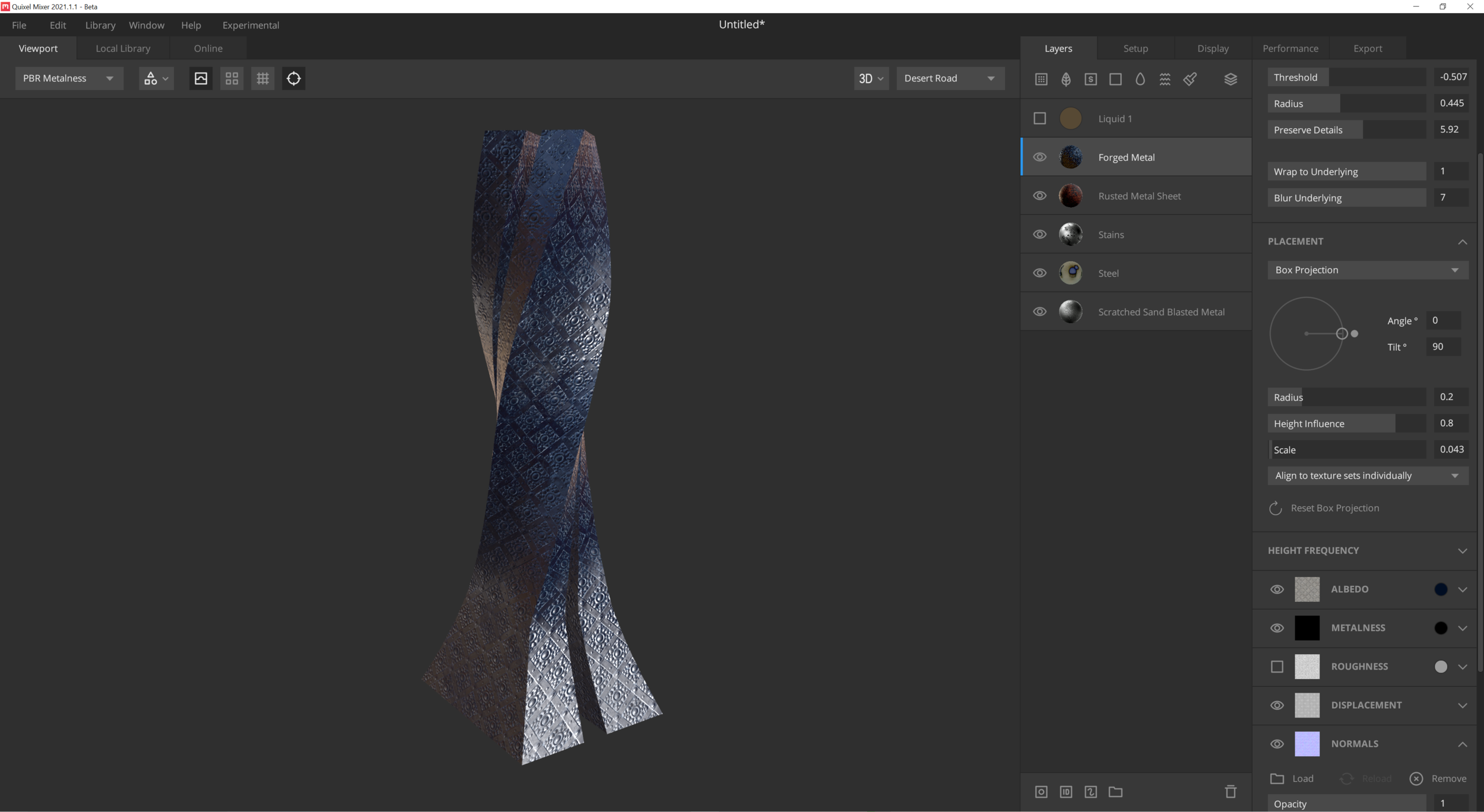Click the Albedo dark blue color swatch
The width and height of the screenshot is (1484, 812).
[1440, 589]
